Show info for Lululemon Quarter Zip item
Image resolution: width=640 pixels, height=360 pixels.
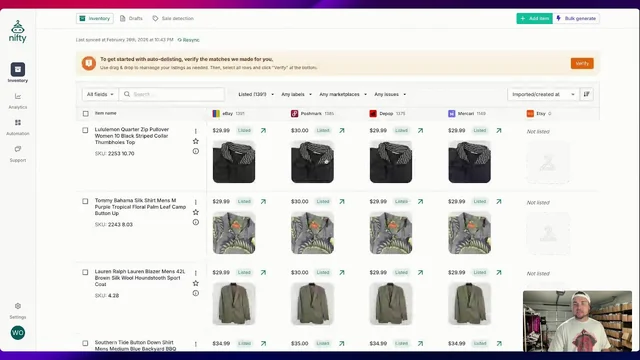pos(196,151)
